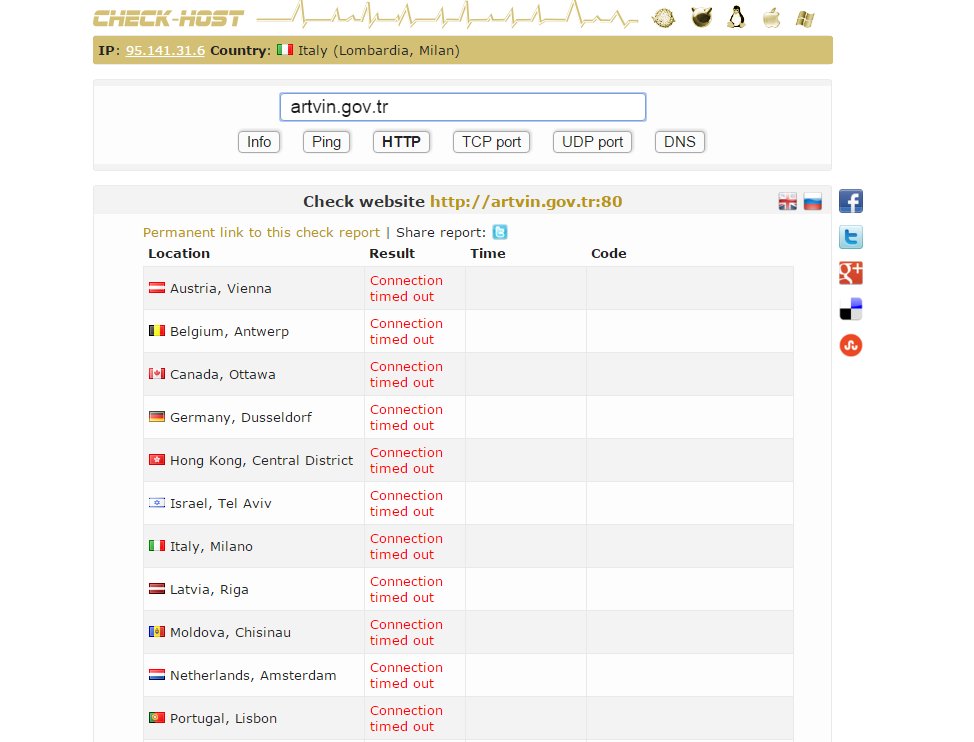
Task: Click the Code column header
Action: click(x=609, y=253)
